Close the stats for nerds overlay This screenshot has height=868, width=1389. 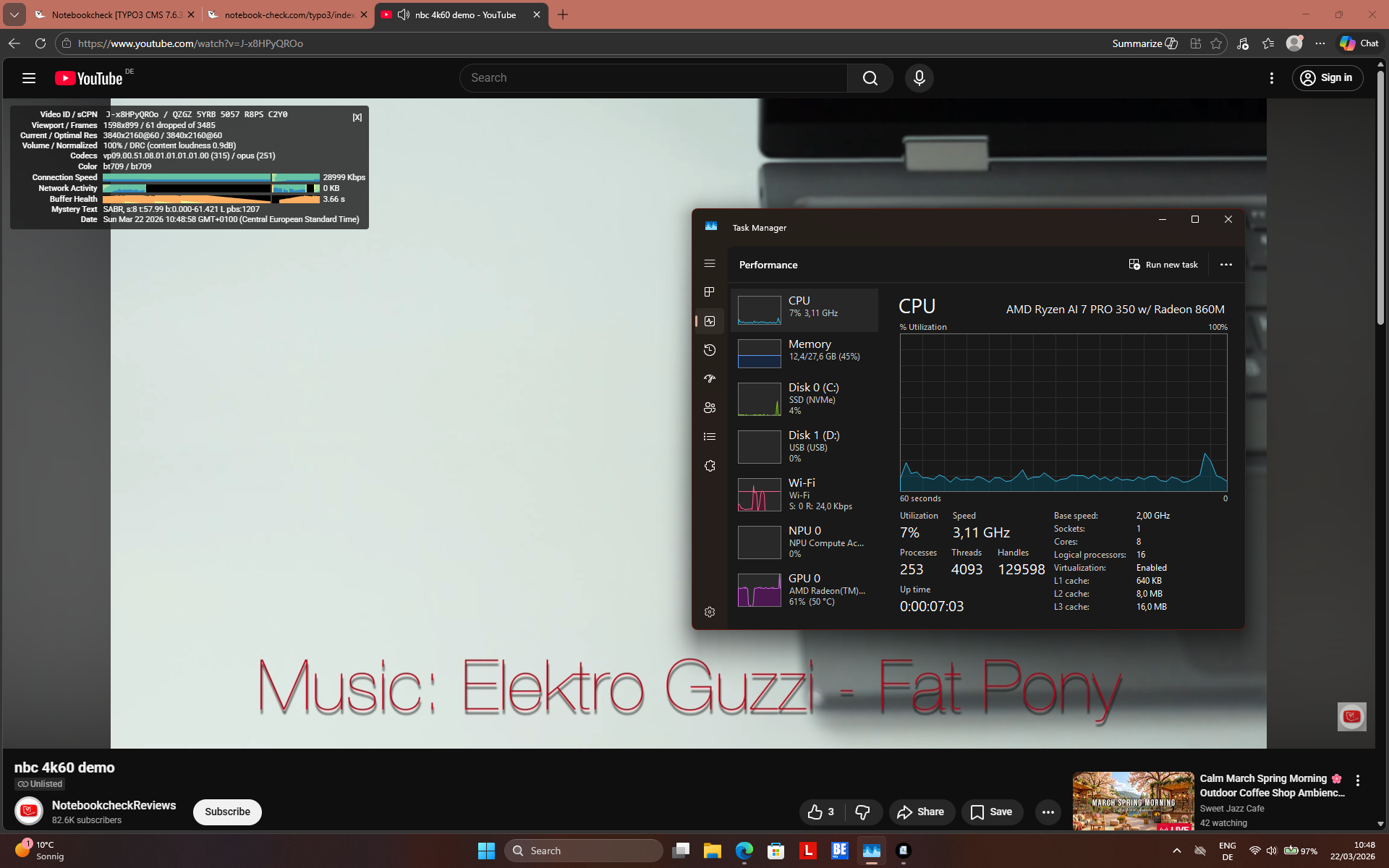357,117
